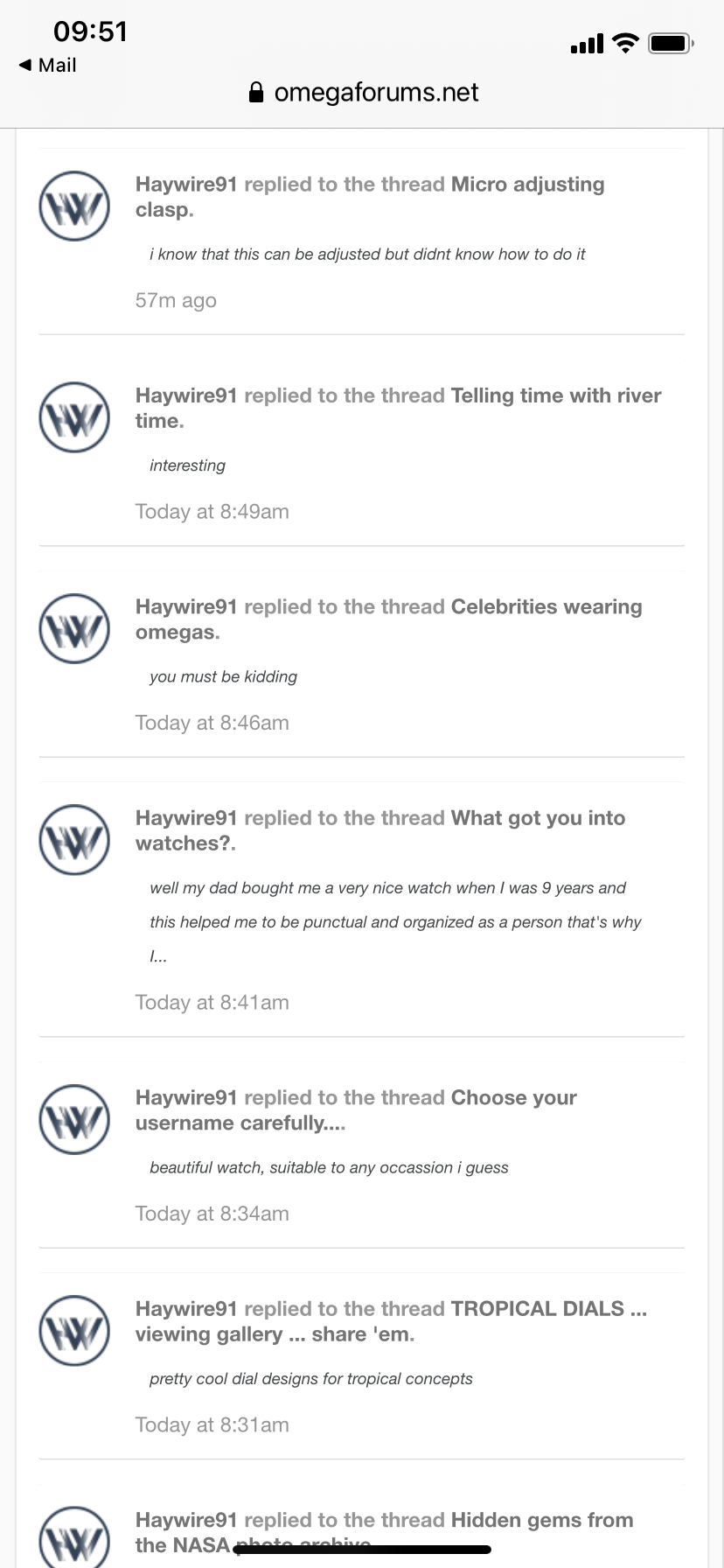Open Choose your username carefully thread
This screenshot has height=1568, width=724.
click(x=513, y=1098)
